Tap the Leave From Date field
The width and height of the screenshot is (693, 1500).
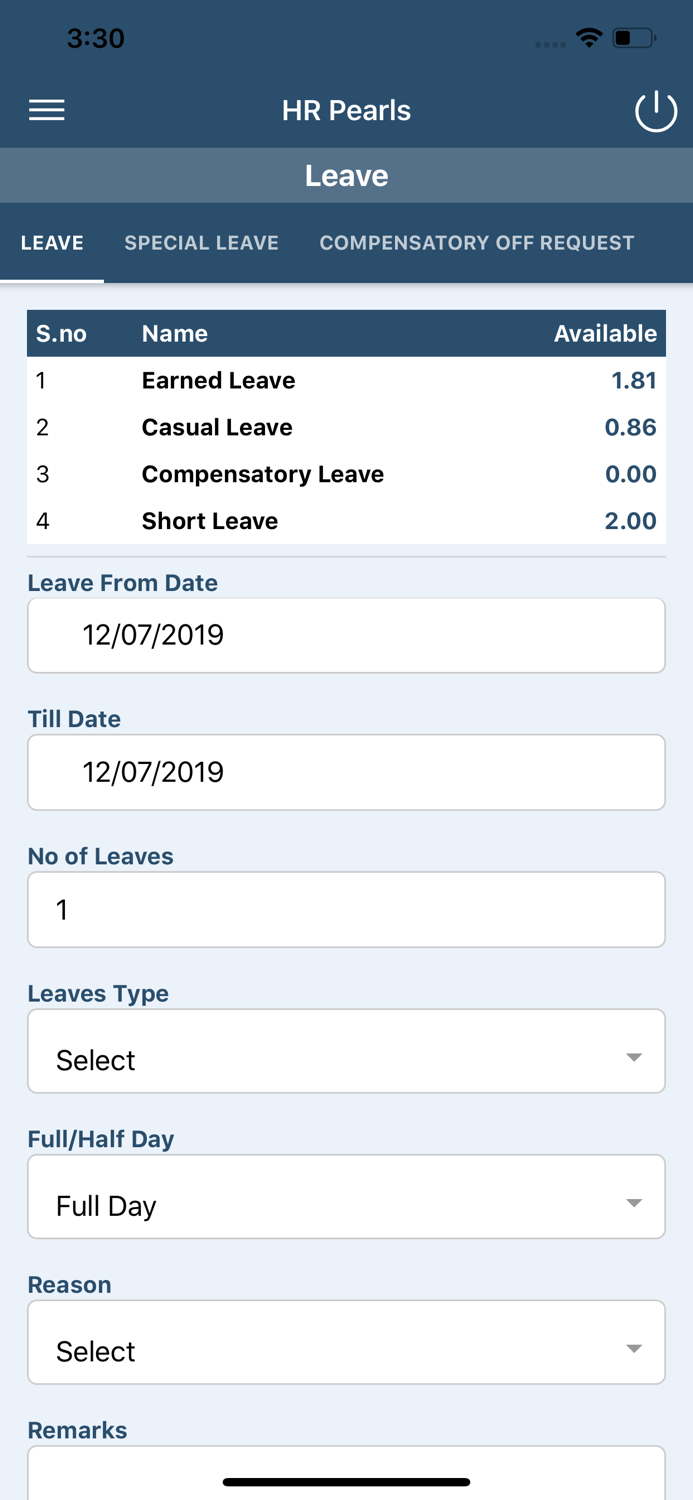346,635
